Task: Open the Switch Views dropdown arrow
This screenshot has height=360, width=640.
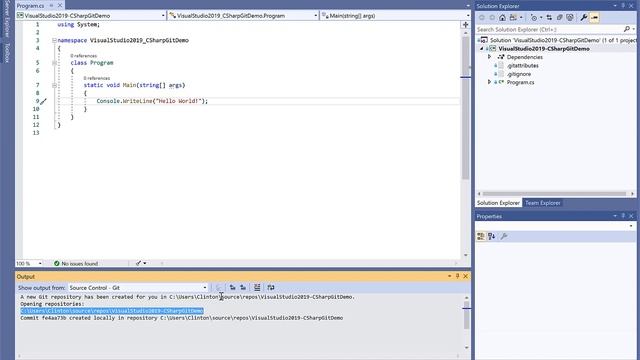Action: (x=521, y=18)
